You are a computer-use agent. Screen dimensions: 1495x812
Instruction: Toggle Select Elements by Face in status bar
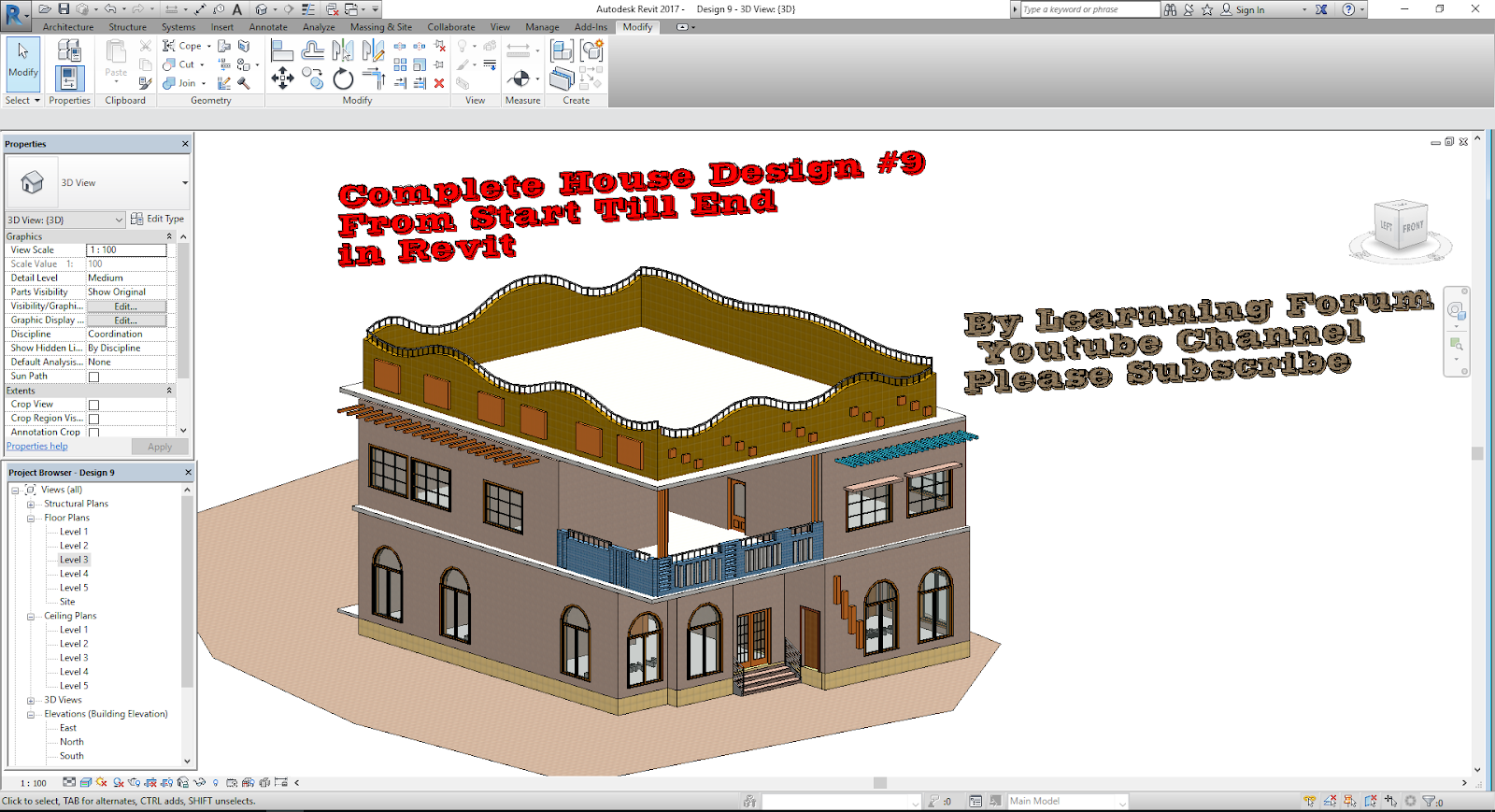pyautogui.click(x=1371, y=802)
